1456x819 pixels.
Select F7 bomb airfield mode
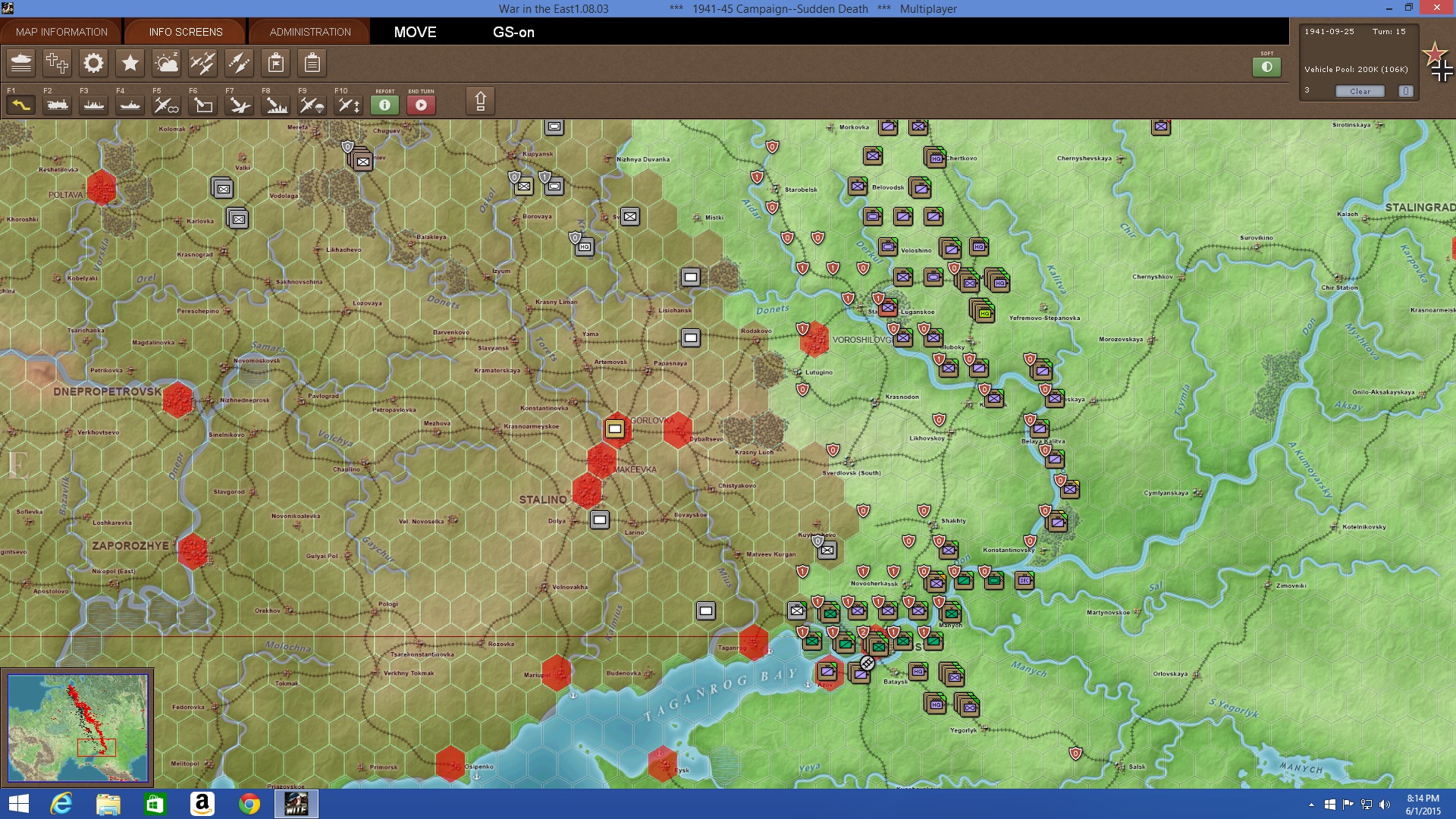[x=240, y=105]
